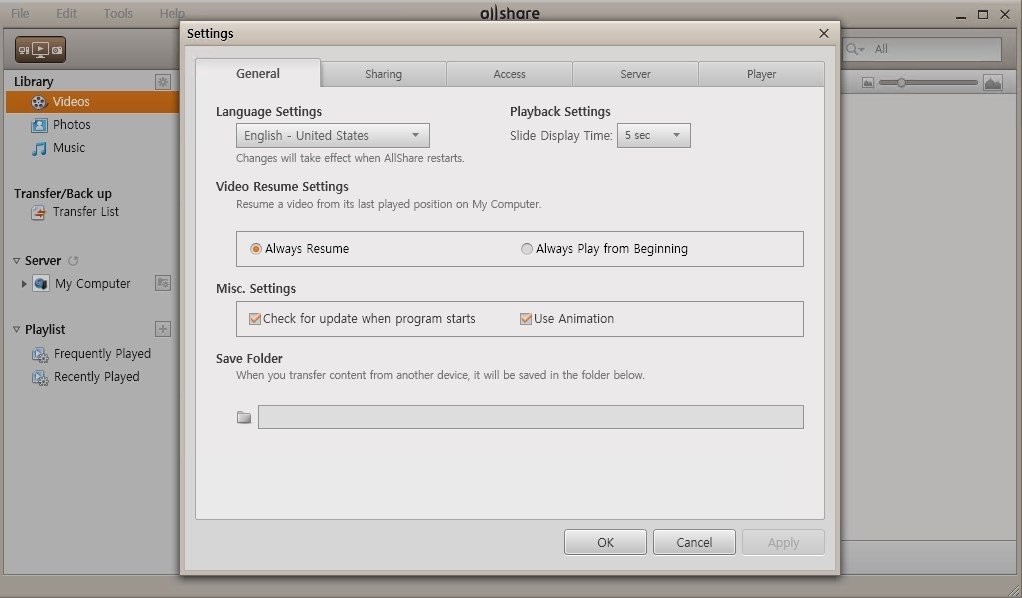Viewport: 1022px width, 598px height.
Task: Refresh the Server list icon
Action: tap(74, 260)
